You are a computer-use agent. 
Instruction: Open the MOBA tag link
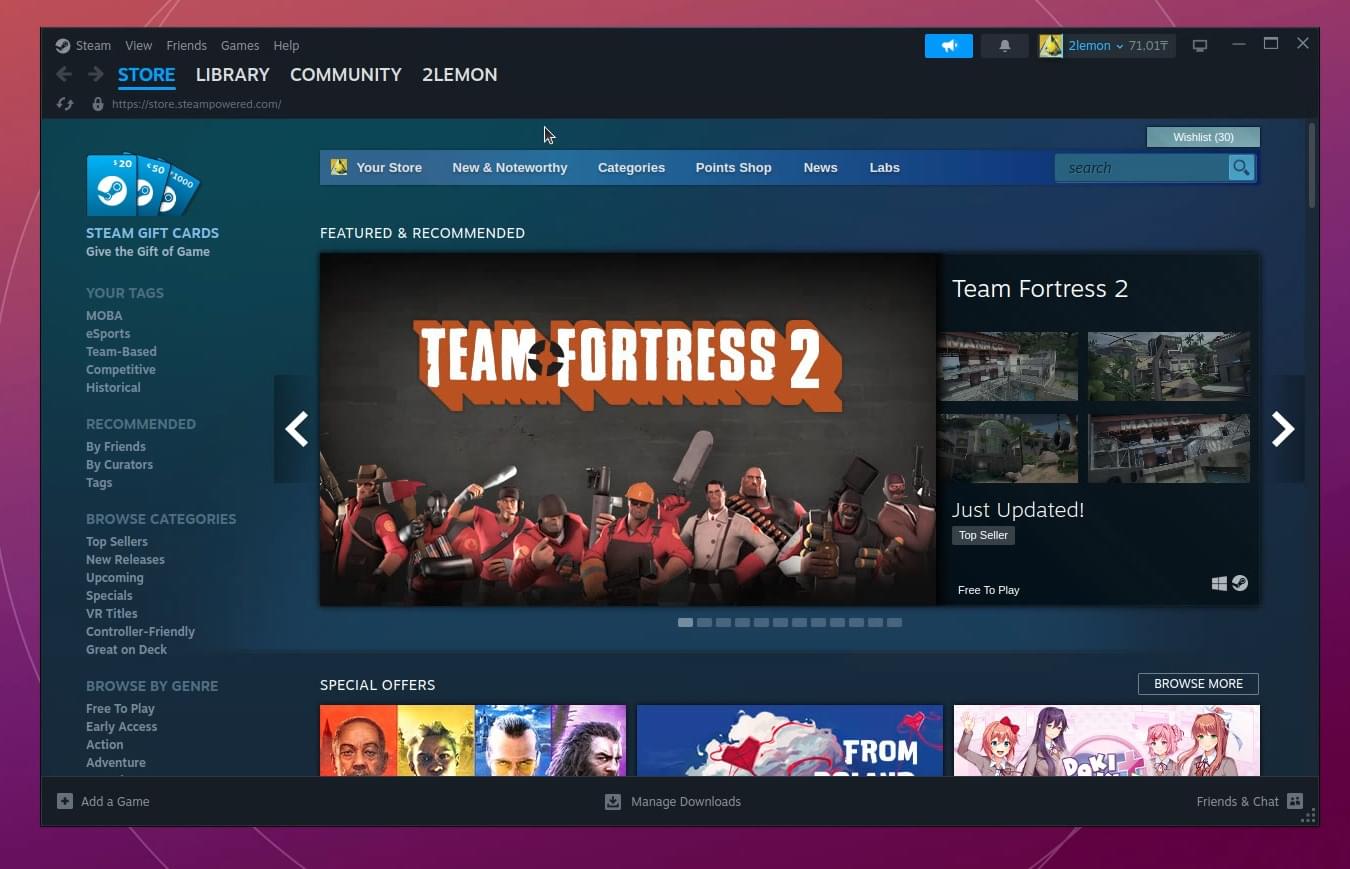pyautogui.click(x=104, y=315)
